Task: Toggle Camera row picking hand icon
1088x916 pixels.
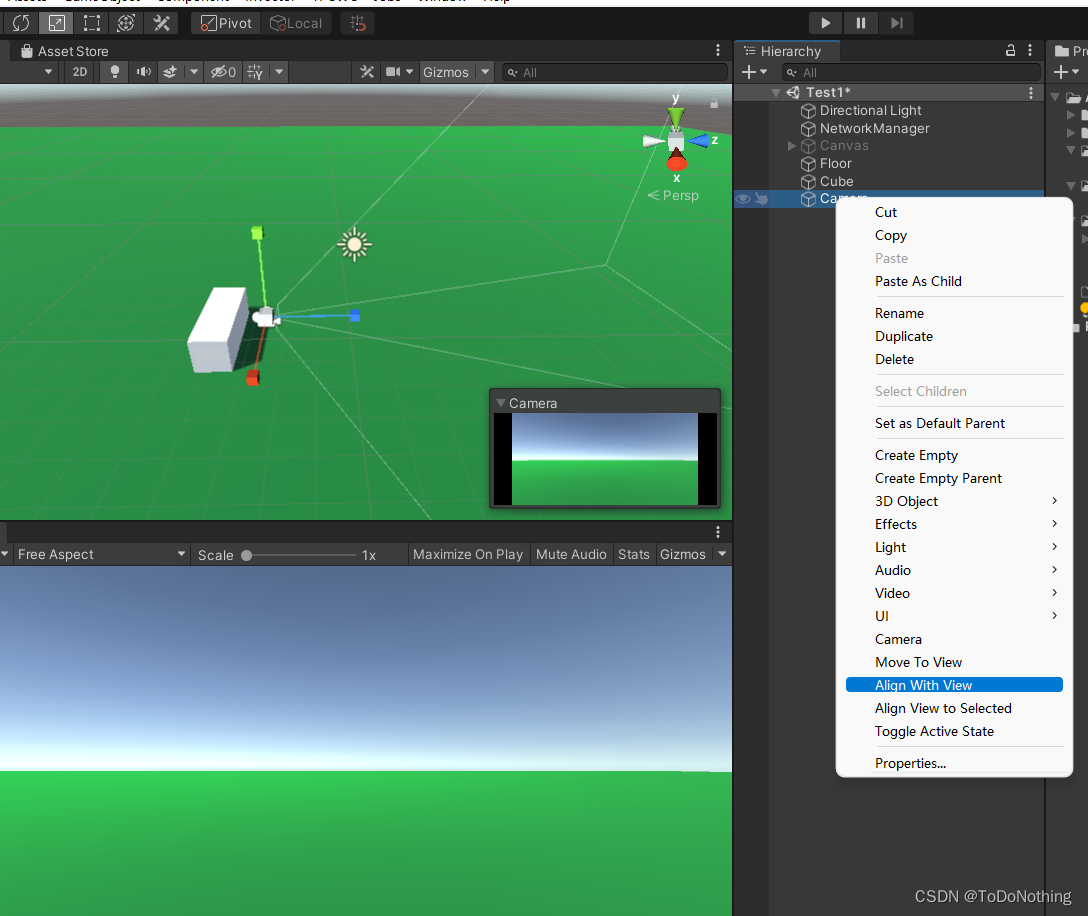Action: [x=761, y=199]
